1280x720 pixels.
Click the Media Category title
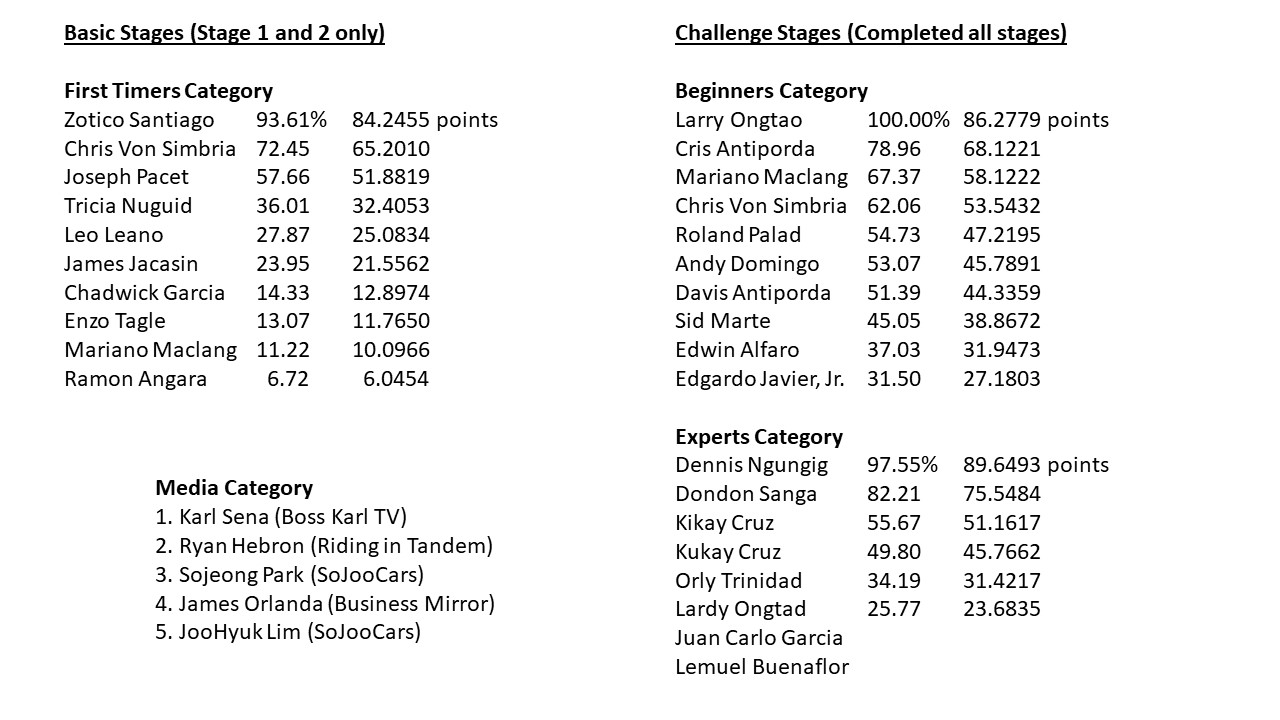[x=234, y=488]
